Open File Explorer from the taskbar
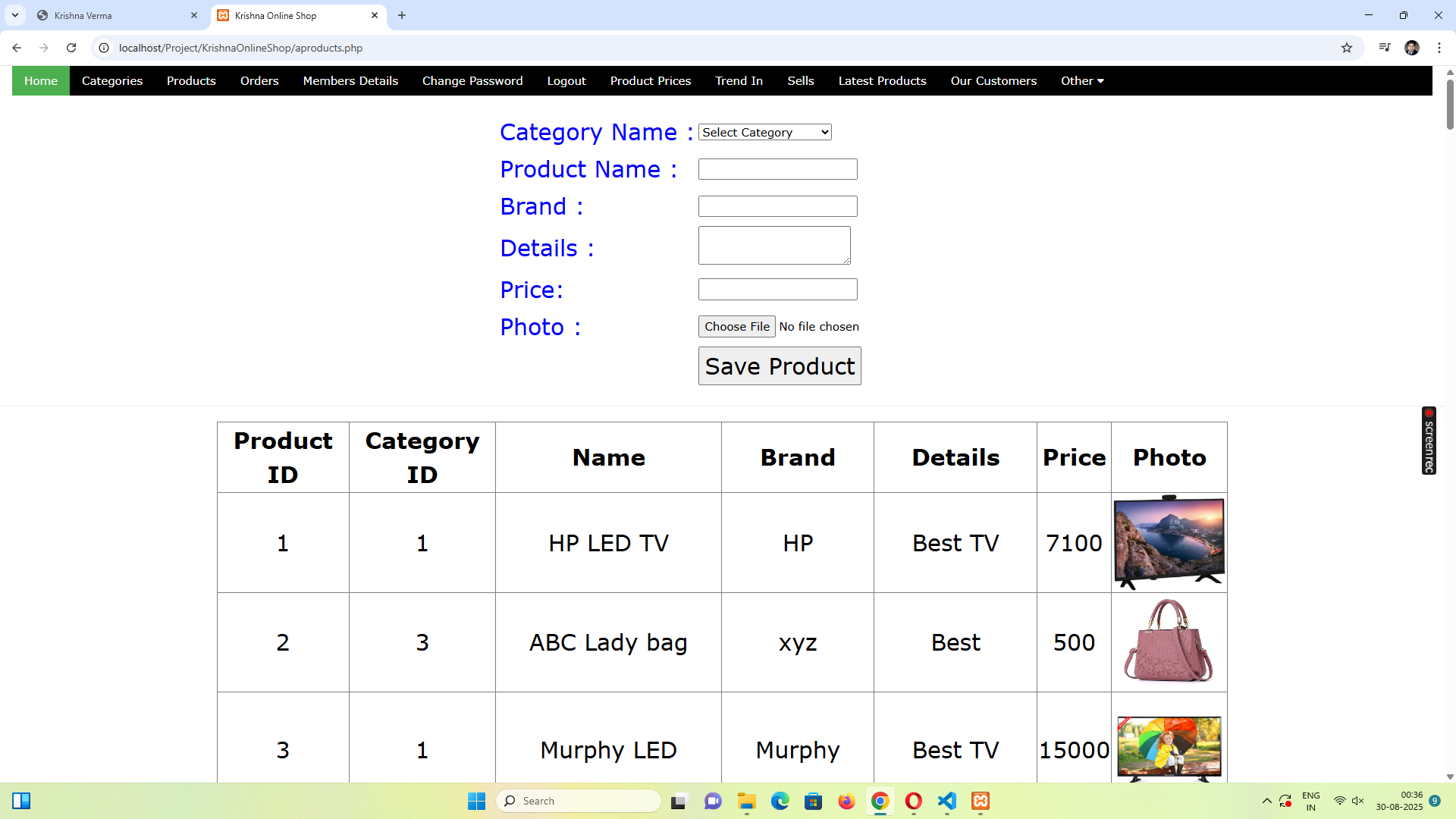The image size is (1456, 819). click(747, 801)
